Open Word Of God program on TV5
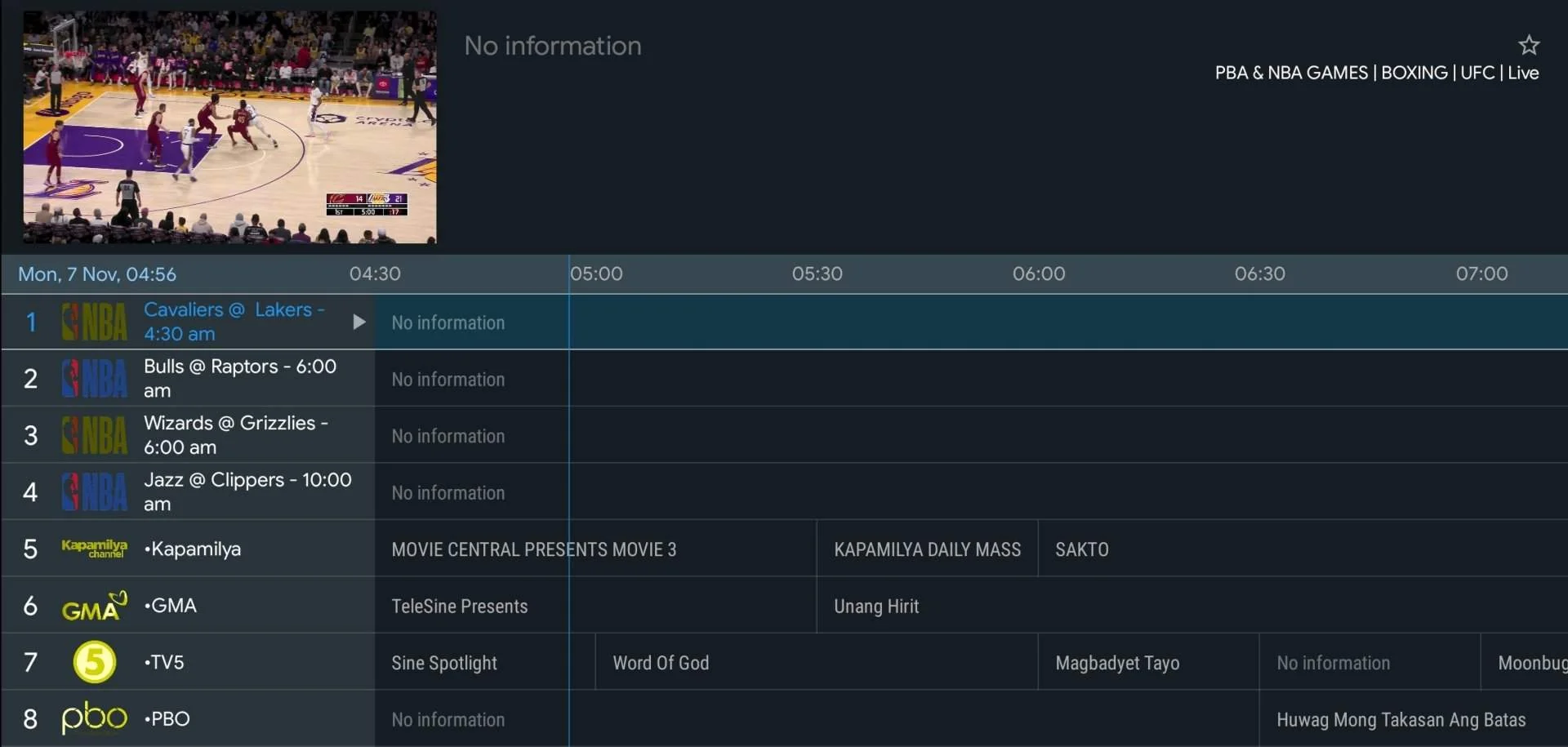 point(817,662)
